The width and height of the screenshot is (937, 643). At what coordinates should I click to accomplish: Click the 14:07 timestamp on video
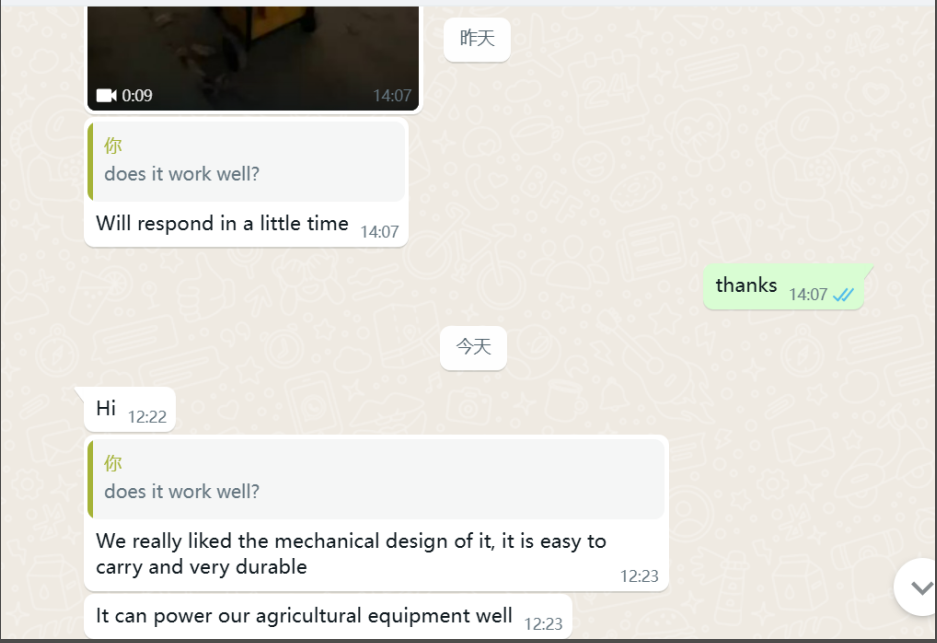pyautogui.click(x=392, y=96)
